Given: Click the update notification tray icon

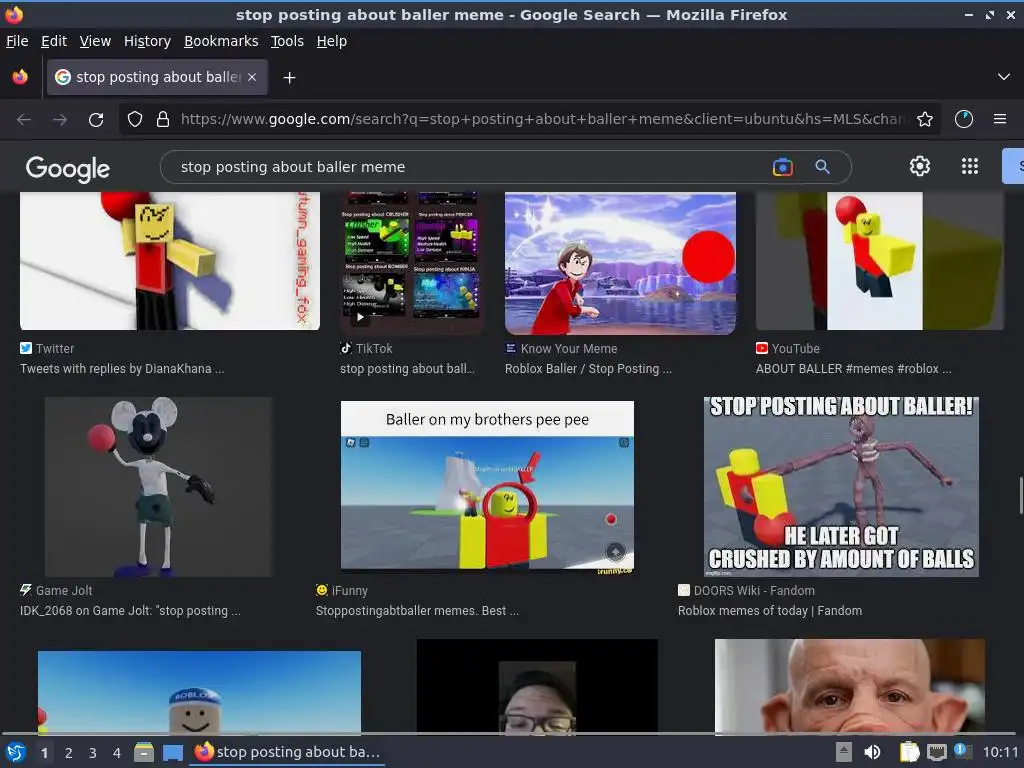Looking at the screenshot, I should (960, 751).
